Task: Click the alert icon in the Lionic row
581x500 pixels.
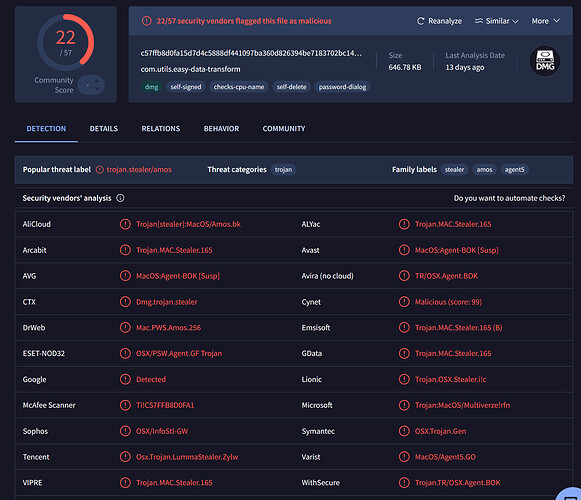Action: pos(404,379)
